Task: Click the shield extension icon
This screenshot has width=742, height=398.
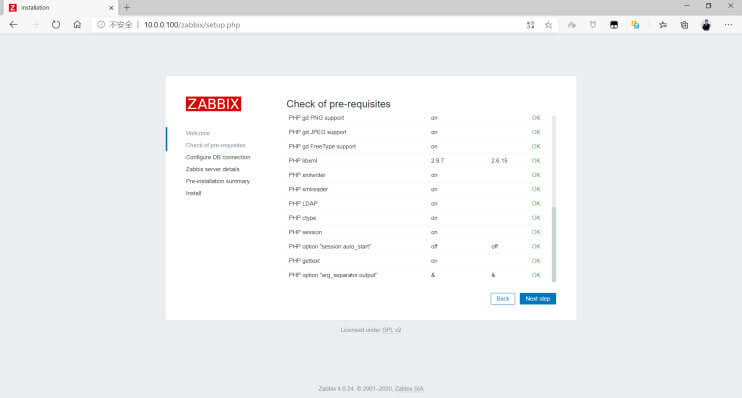Action: (593, 25)
